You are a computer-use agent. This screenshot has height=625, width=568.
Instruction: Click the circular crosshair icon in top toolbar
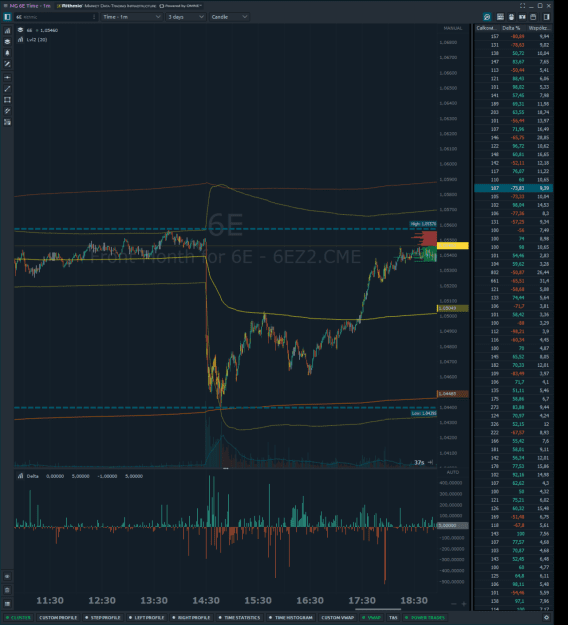point(487,17)
